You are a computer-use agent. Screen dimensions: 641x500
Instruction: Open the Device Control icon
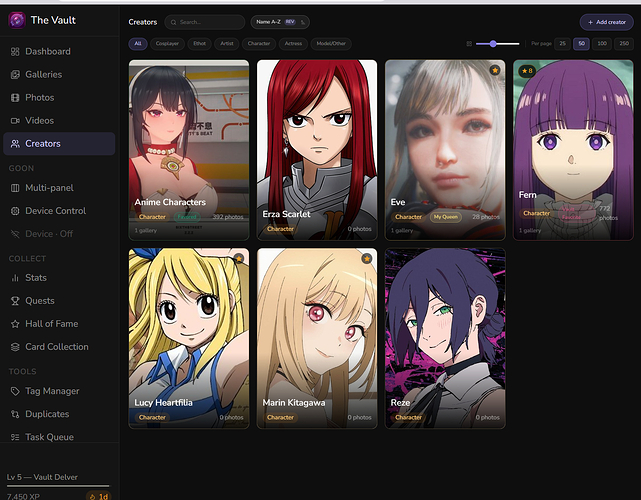click(x=15, y=211)
